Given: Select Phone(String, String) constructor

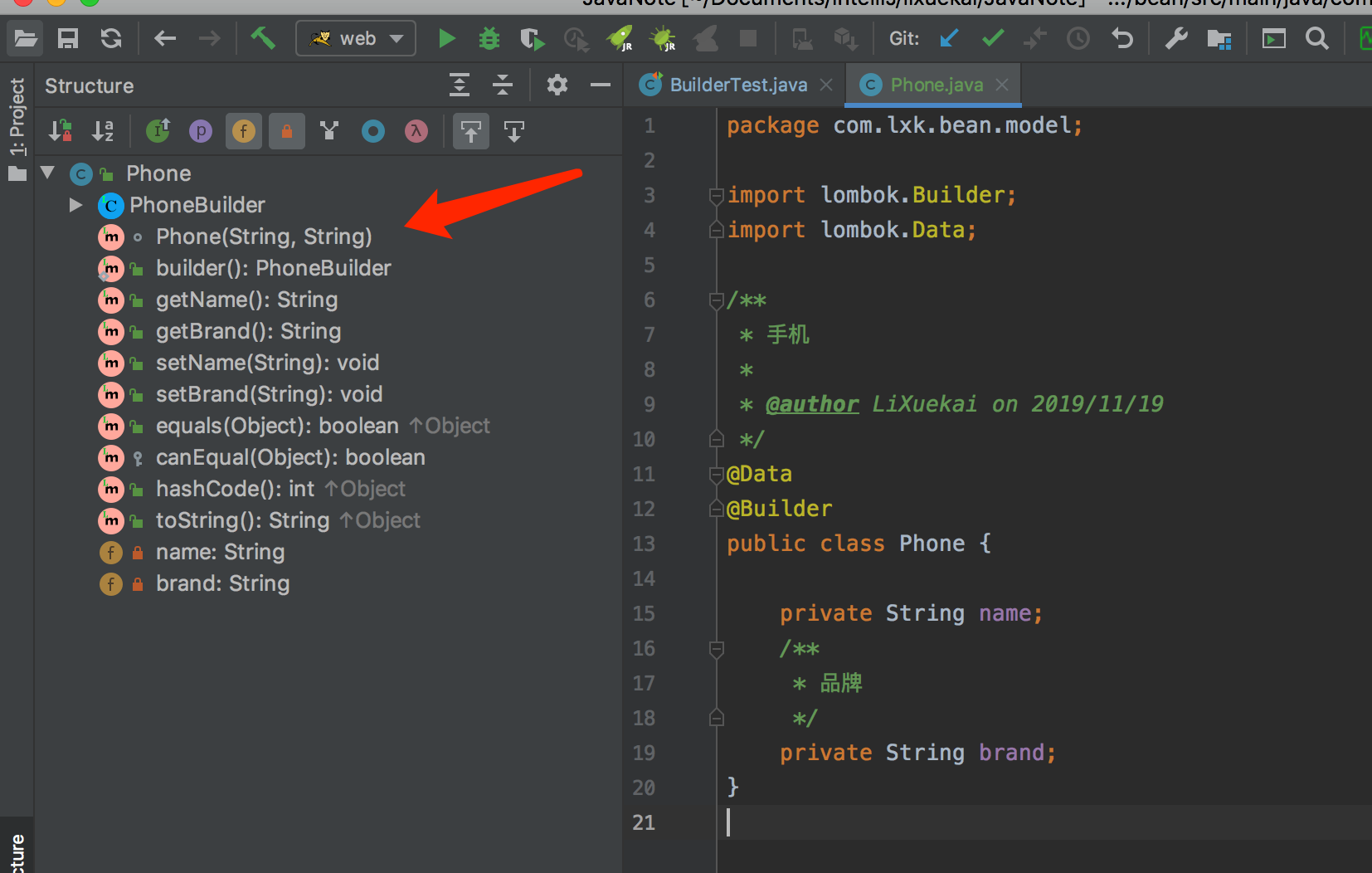Looking at the screenshot, I should coord(264,237).
